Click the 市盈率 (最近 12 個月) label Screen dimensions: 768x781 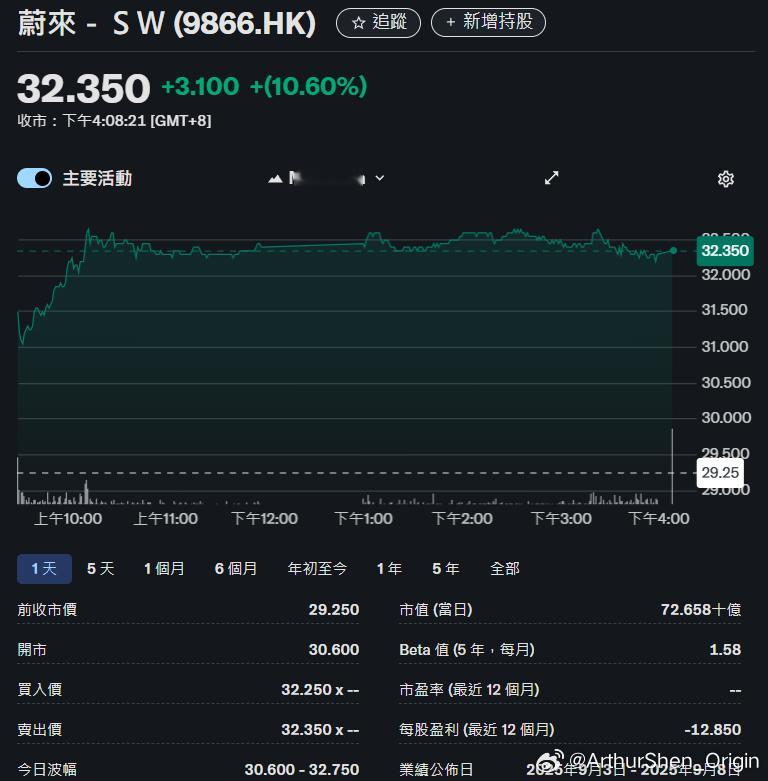469,690
